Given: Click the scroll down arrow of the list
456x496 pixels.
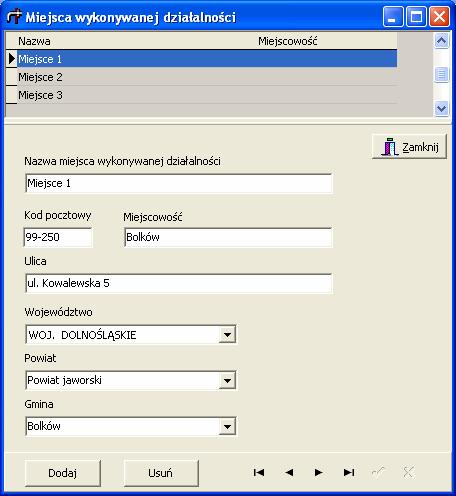Looking at the screenshot, I should 441,109.
